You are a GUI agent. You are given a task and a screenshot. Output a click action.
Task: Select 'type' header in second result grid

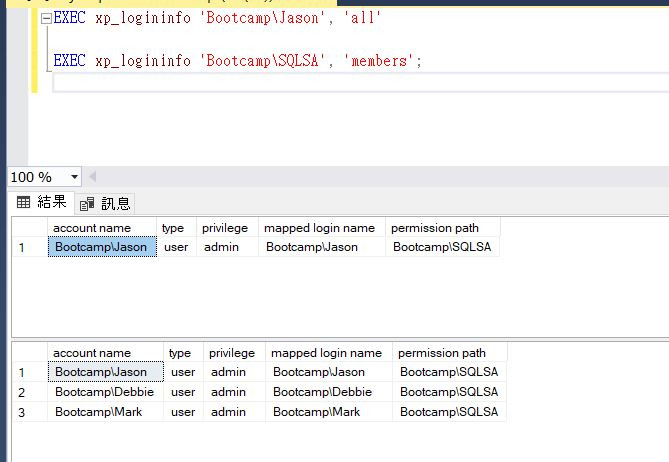[183, 353]
